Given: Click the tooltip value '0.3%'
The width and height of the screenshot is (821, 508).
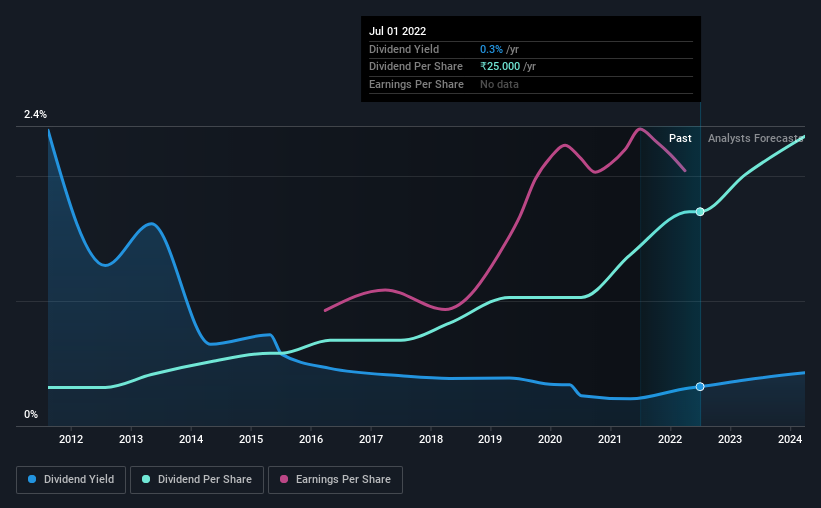Looking at the screenshot, I should tap(491, 49).
